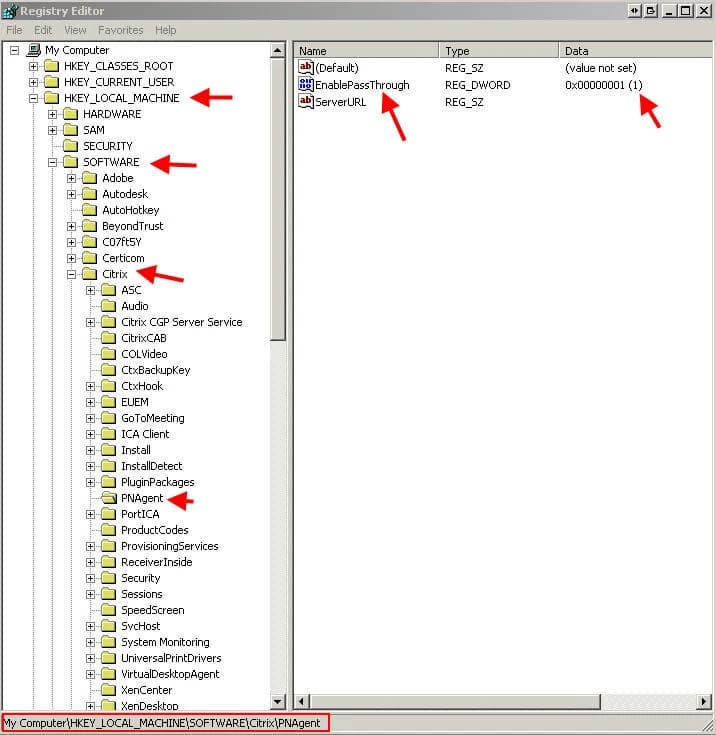Click the SAM folder icon
The image size is (716, 735).
(x=71, y=130)
